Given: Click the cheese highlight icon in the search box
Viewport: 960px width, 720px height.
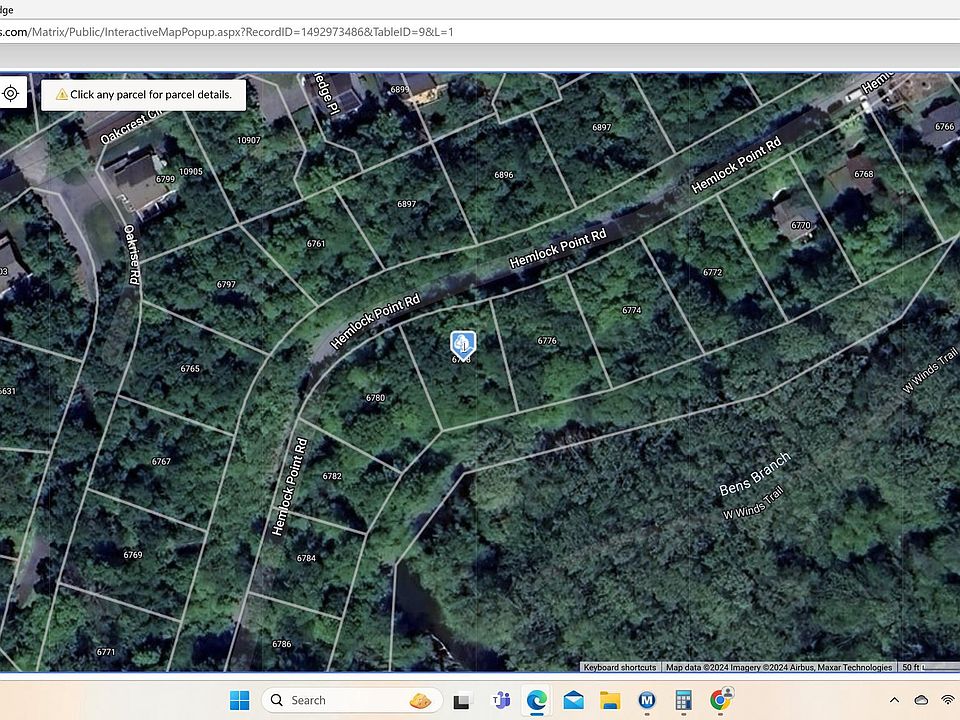Looking at the screenshot, I should [420, 700].
